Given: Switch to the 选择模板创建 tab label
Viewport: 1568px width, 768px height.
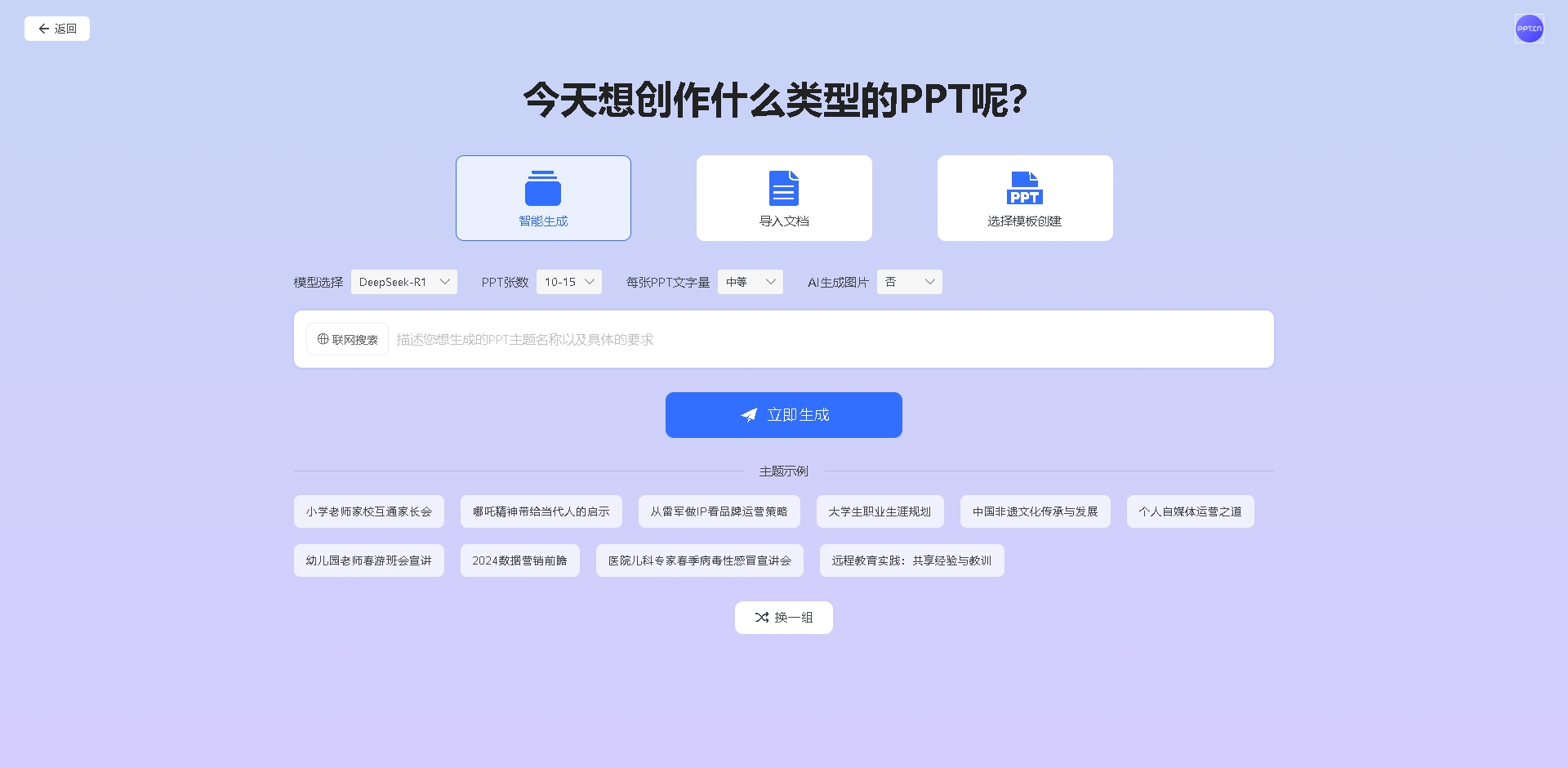Looking at the screenshot, I should click(1024, 221).
